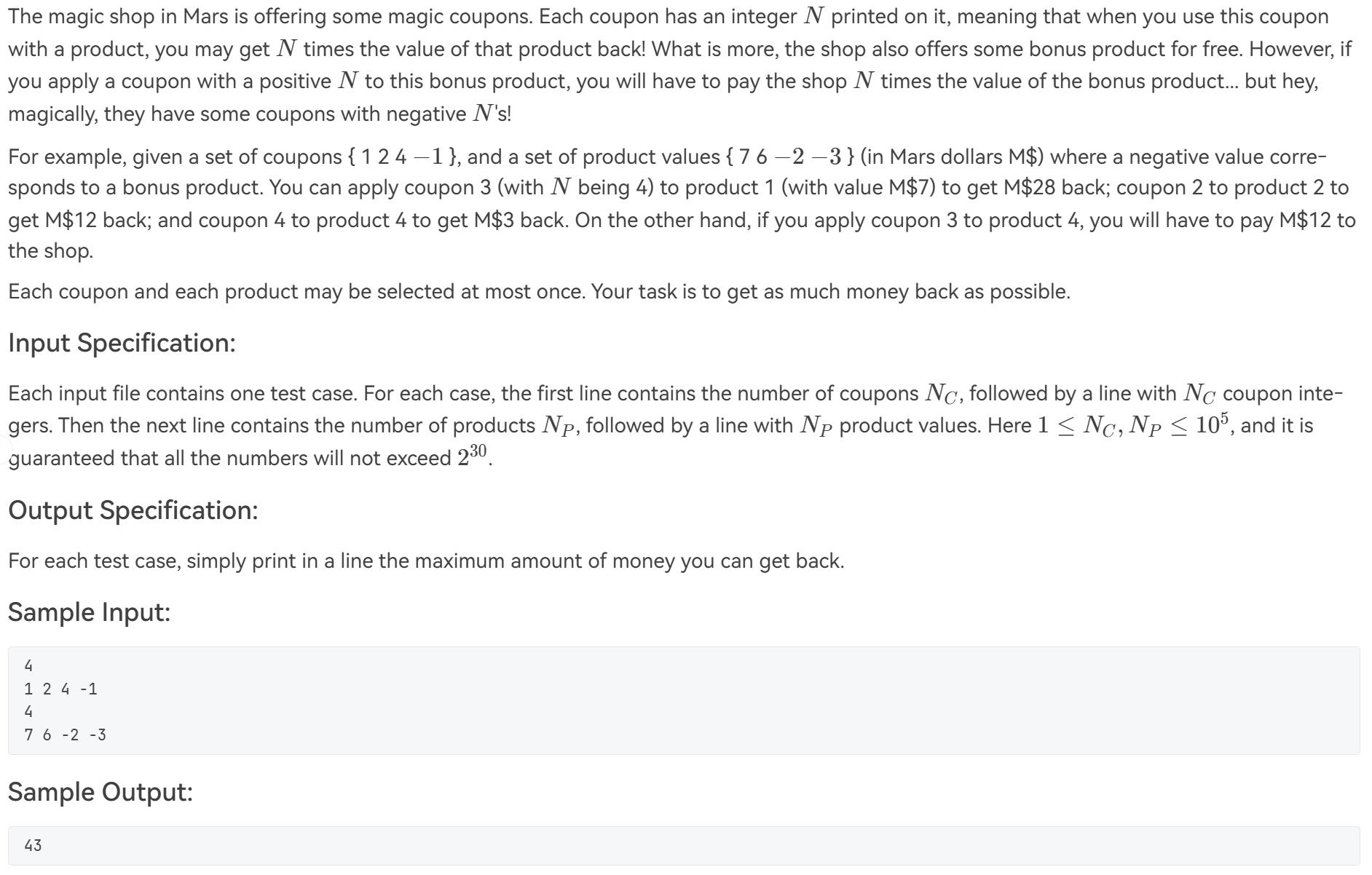Viewport: 1372px width, 875px height.
Task: Click the Input Specification heading
Action: (122, 343)
